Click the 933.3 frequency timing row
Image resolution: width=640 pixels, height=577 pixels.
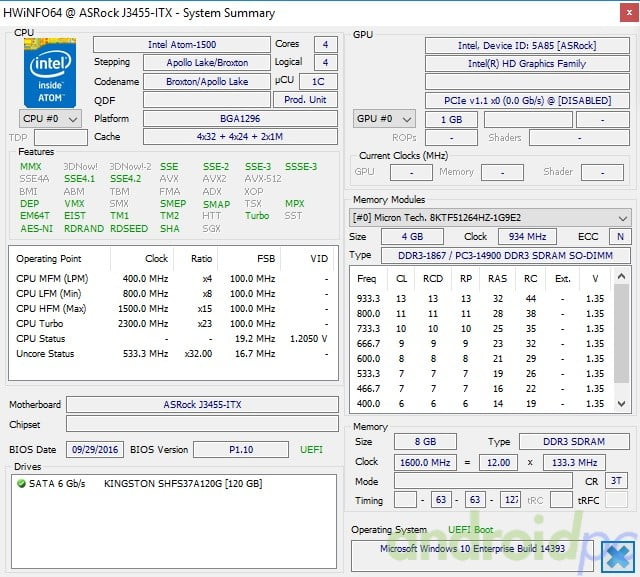tap(482, 299)
